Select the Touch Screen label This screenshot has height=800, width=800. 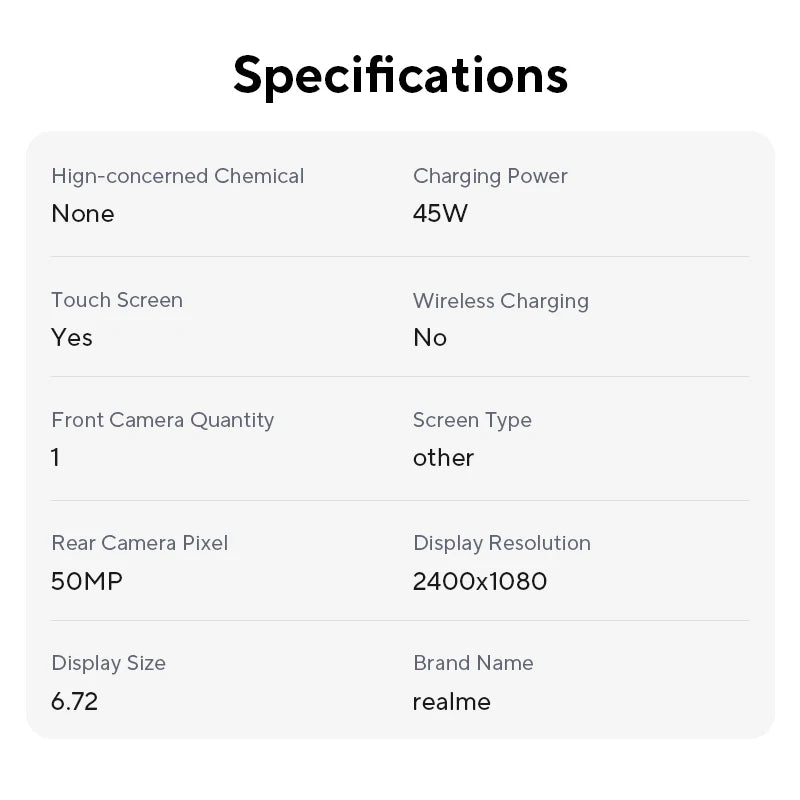click(x=117, y=300)
